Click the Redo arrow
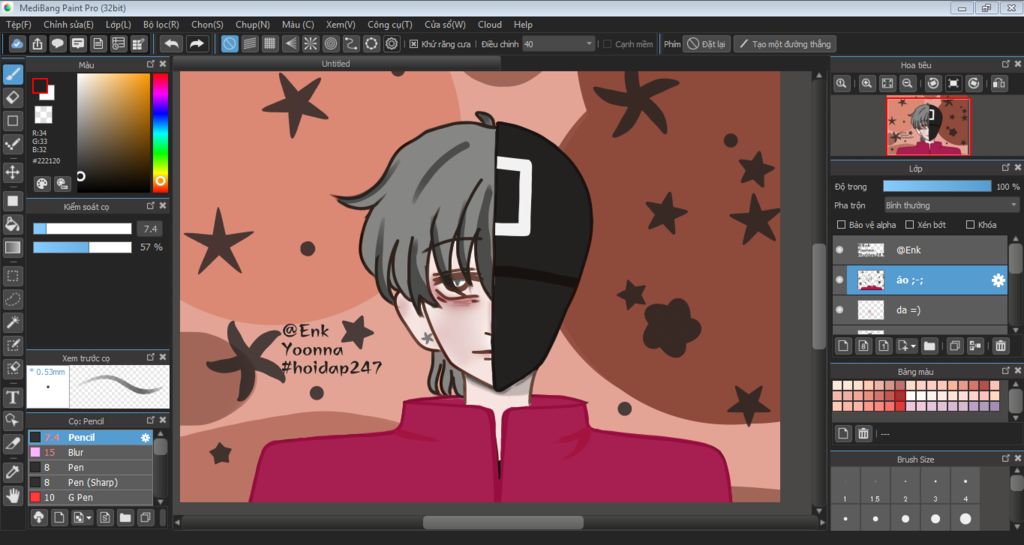 pyautogui.click(x=196, y=44)
